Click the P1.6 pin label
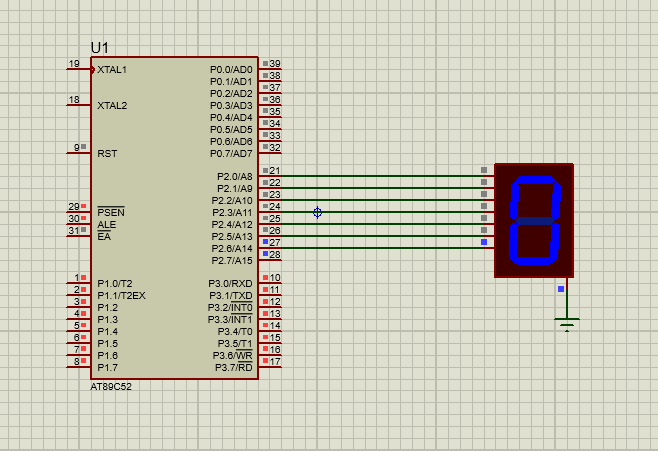The image size is (658, 451). pyautogui.click(x=107, y=355)
